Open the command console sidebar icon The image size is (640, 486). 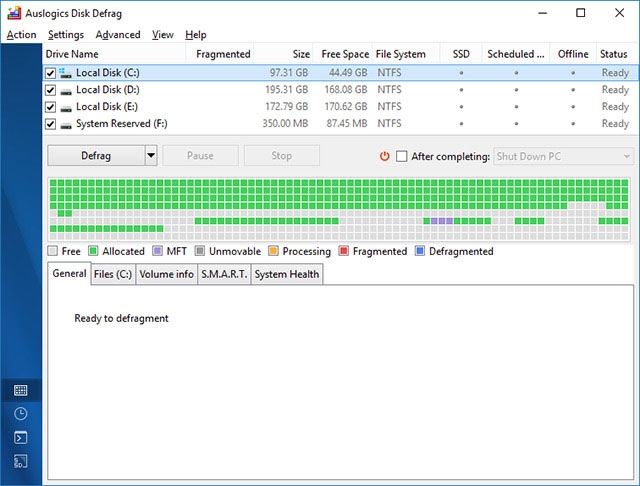(x=20, y=438)
